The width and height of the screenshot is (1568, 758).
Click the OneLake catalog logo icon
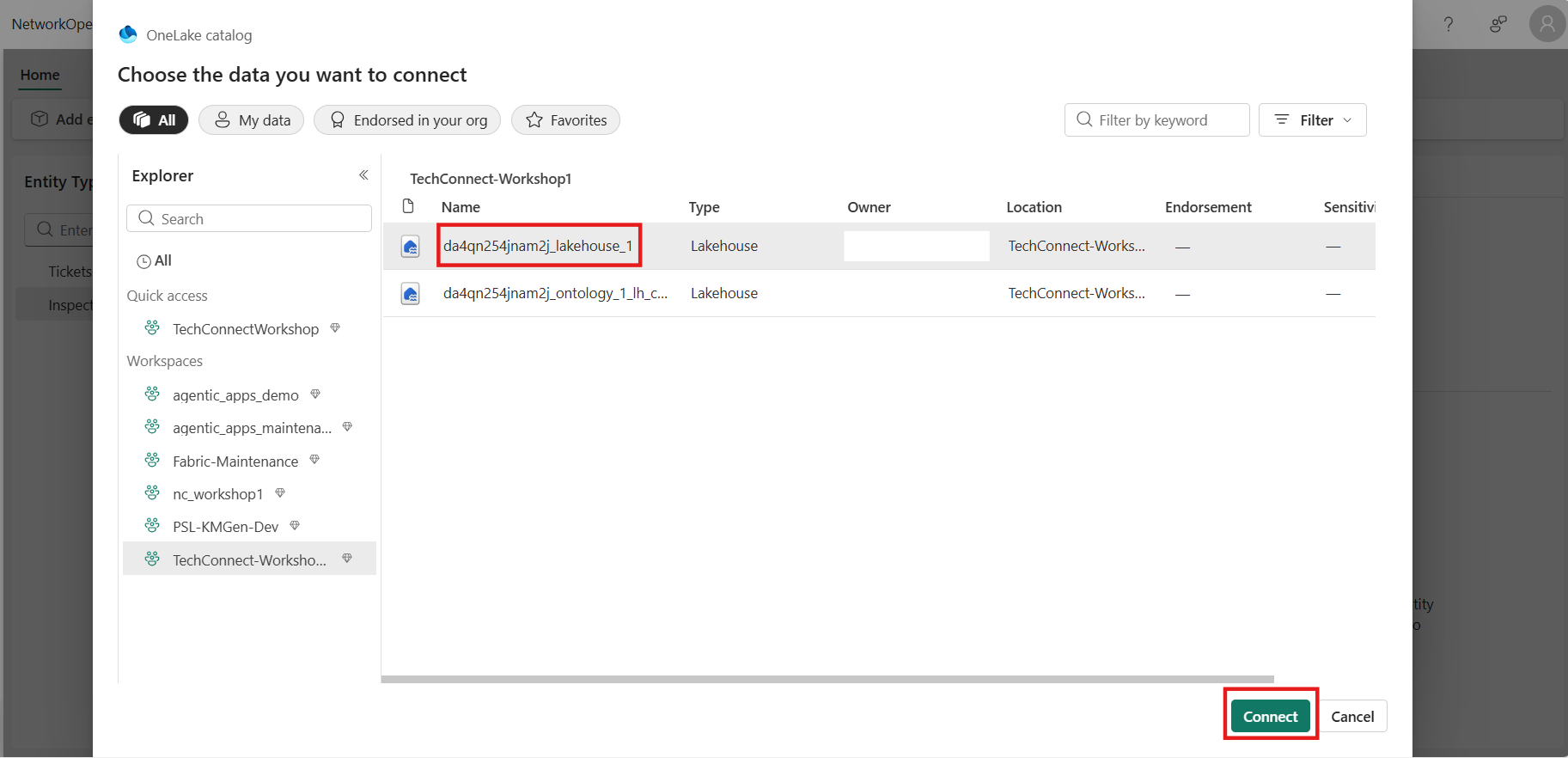[x=128, y=34]
